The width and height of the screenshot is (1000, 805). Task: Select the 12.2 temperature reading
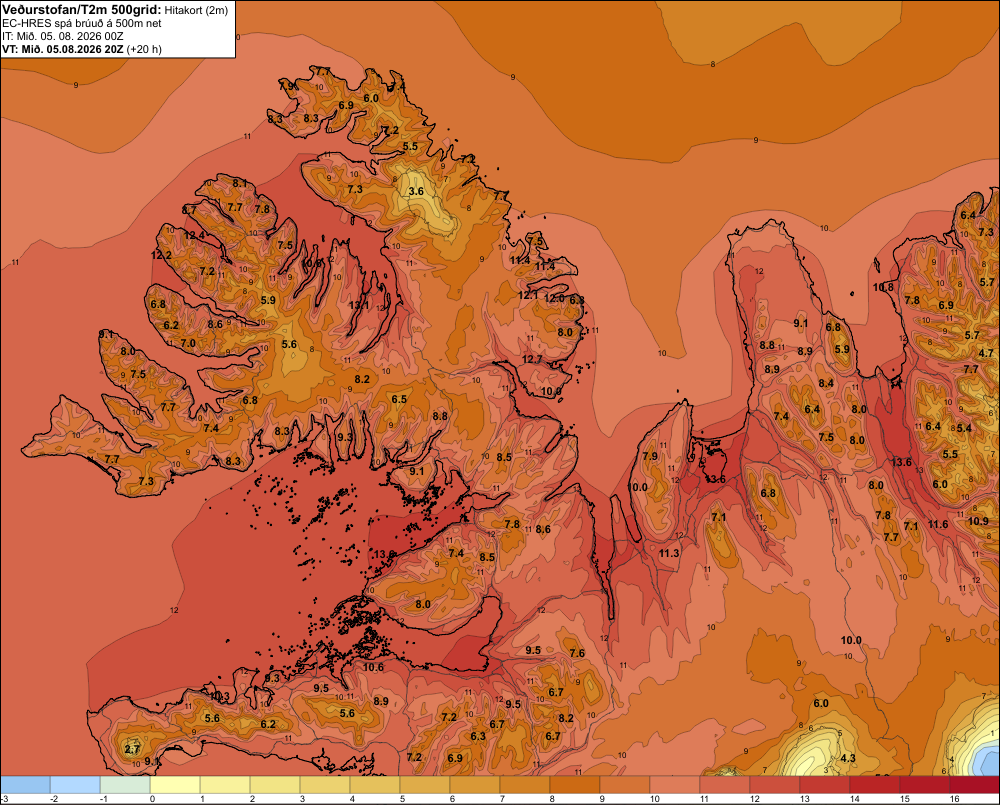coord(161,255)
